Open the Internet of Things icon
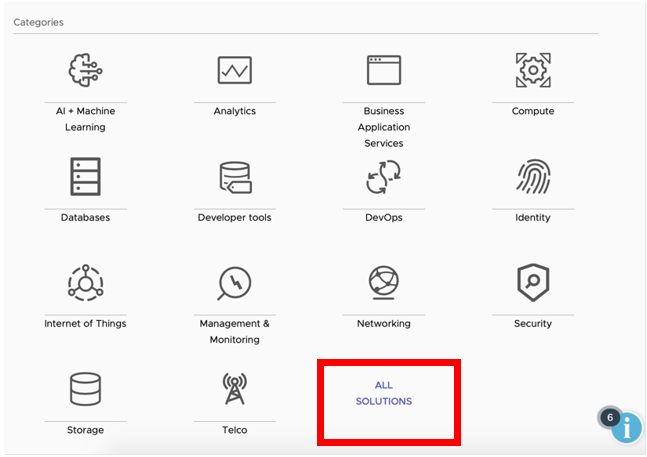The height and width of the screenshot is (457, 647). coord(85,283)
